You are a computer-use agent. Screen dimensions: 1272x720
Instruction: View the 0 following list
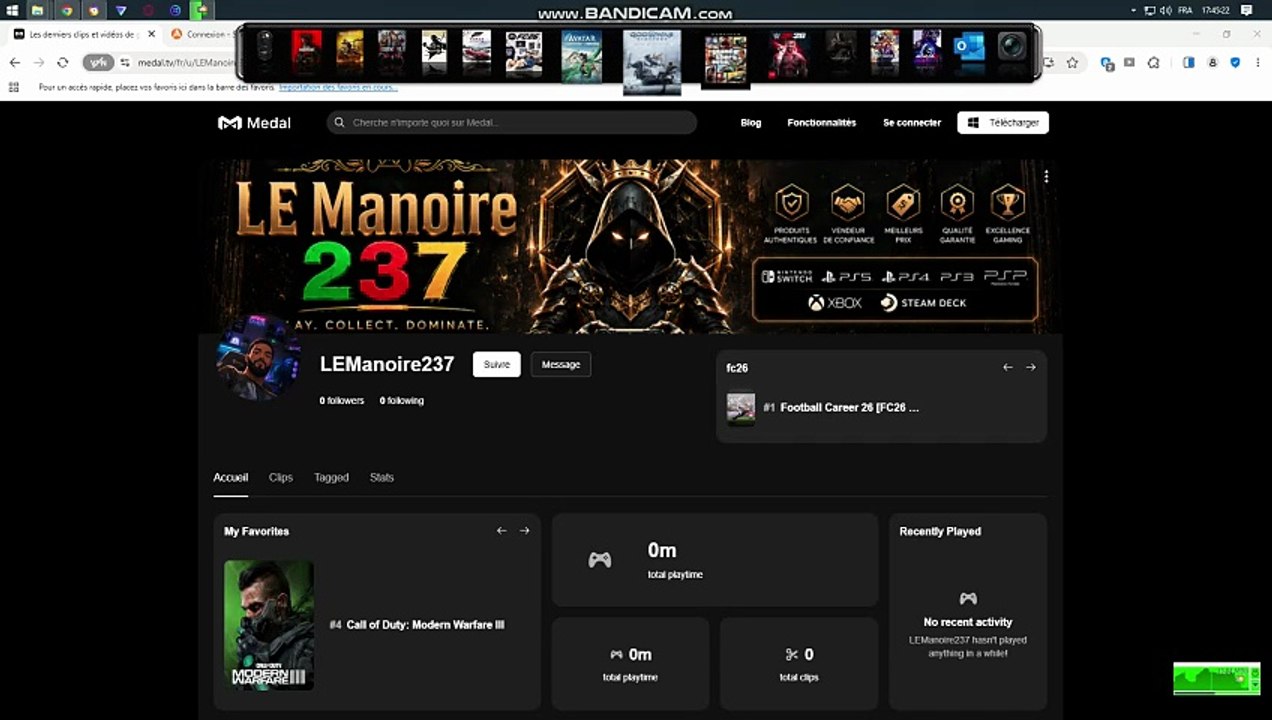pyautogui.click(x=401, y=401)
